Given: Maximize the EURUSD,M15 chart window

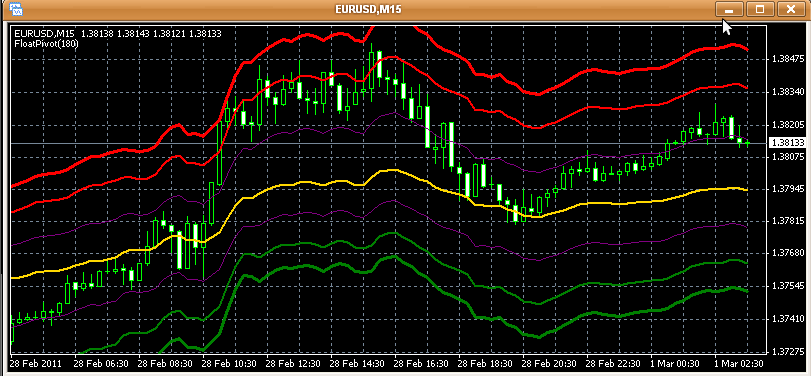Looking at the screenshot, I should click(760, 9).
